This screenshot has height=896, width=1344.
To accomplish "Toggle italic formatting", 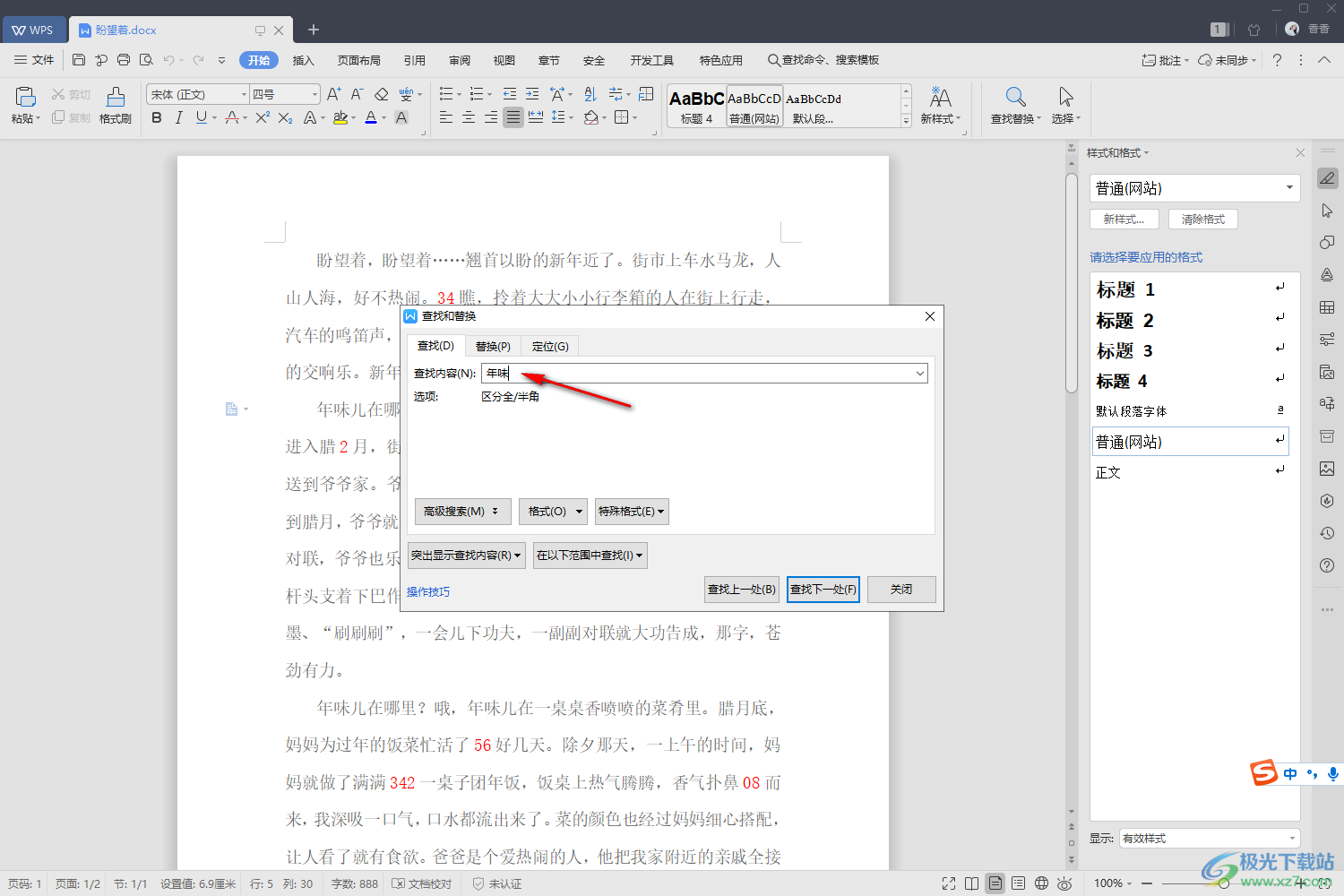I will (x=178, y=118).
